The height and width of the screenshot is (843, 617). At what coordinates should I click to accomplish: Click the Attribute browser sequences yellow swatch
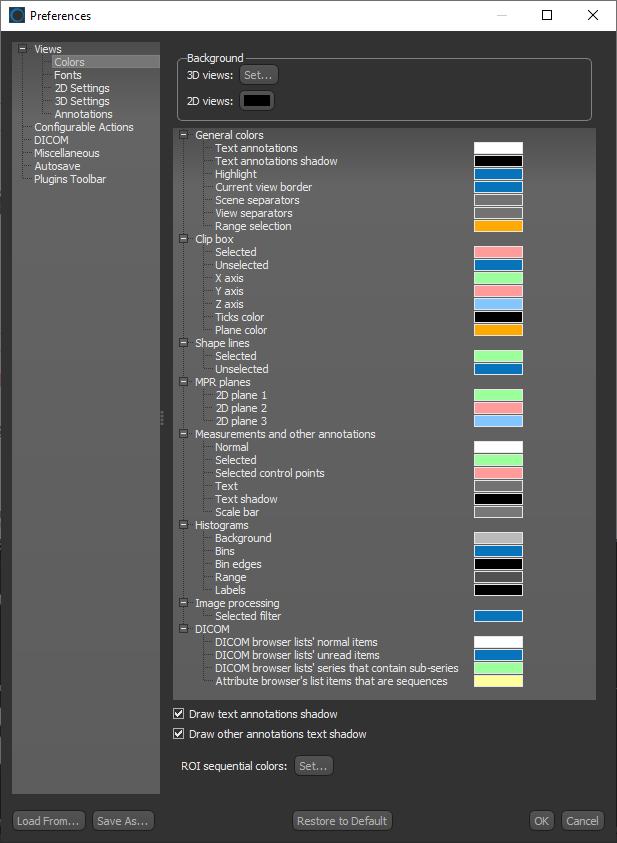click(x=498, y=681)
